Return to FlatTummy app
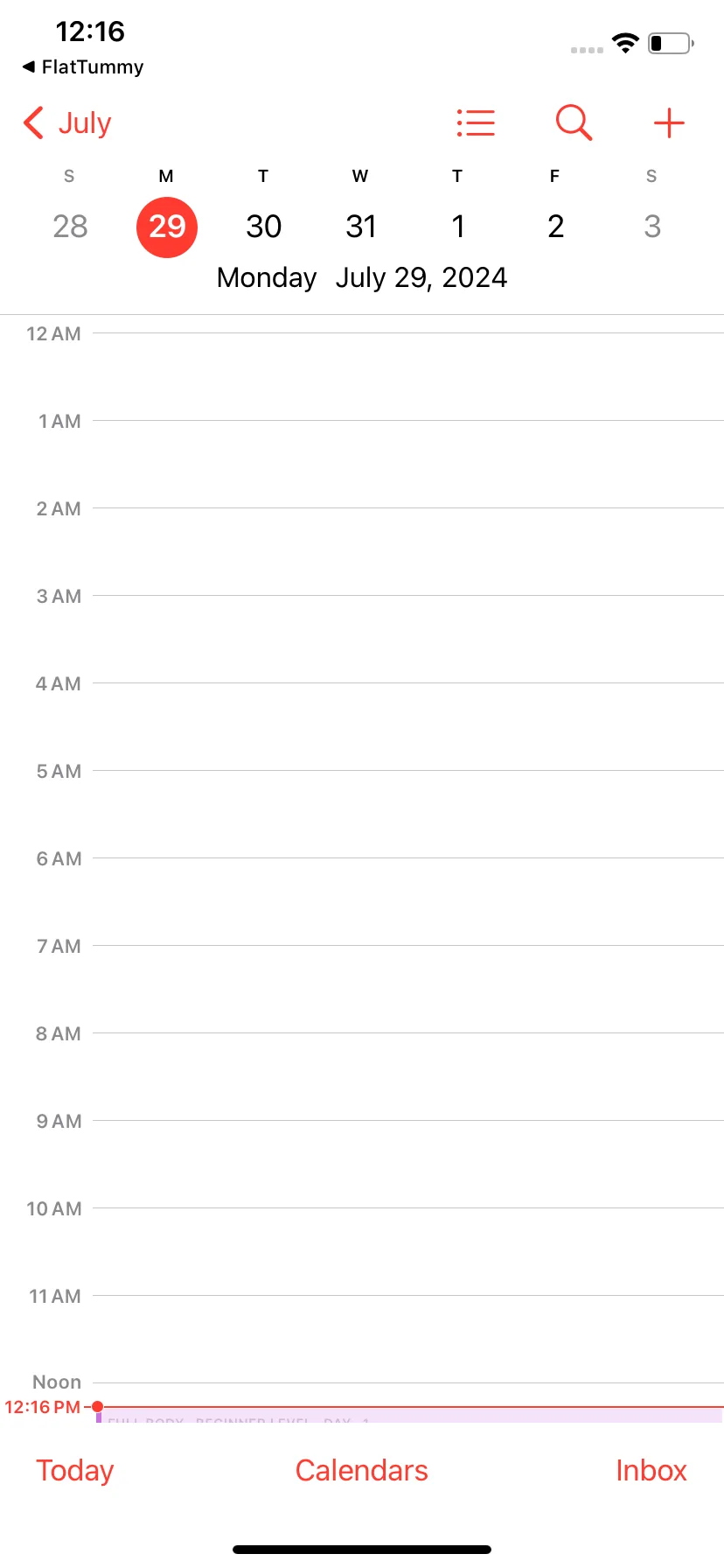 click(x=83, y=67)
